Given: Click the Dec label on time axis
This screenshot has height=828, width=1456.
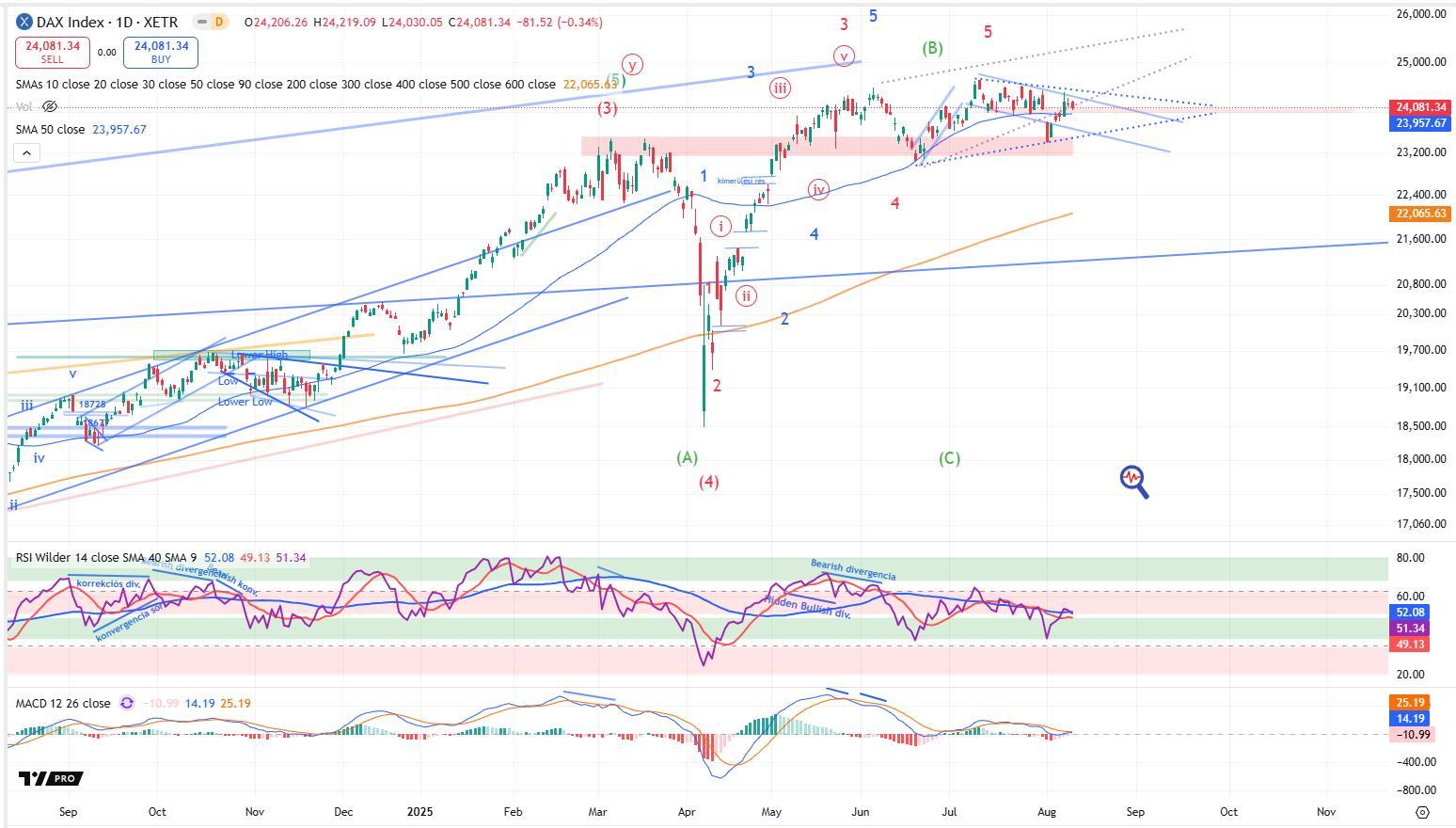Looking at the screenshot, I should [344, 811].
